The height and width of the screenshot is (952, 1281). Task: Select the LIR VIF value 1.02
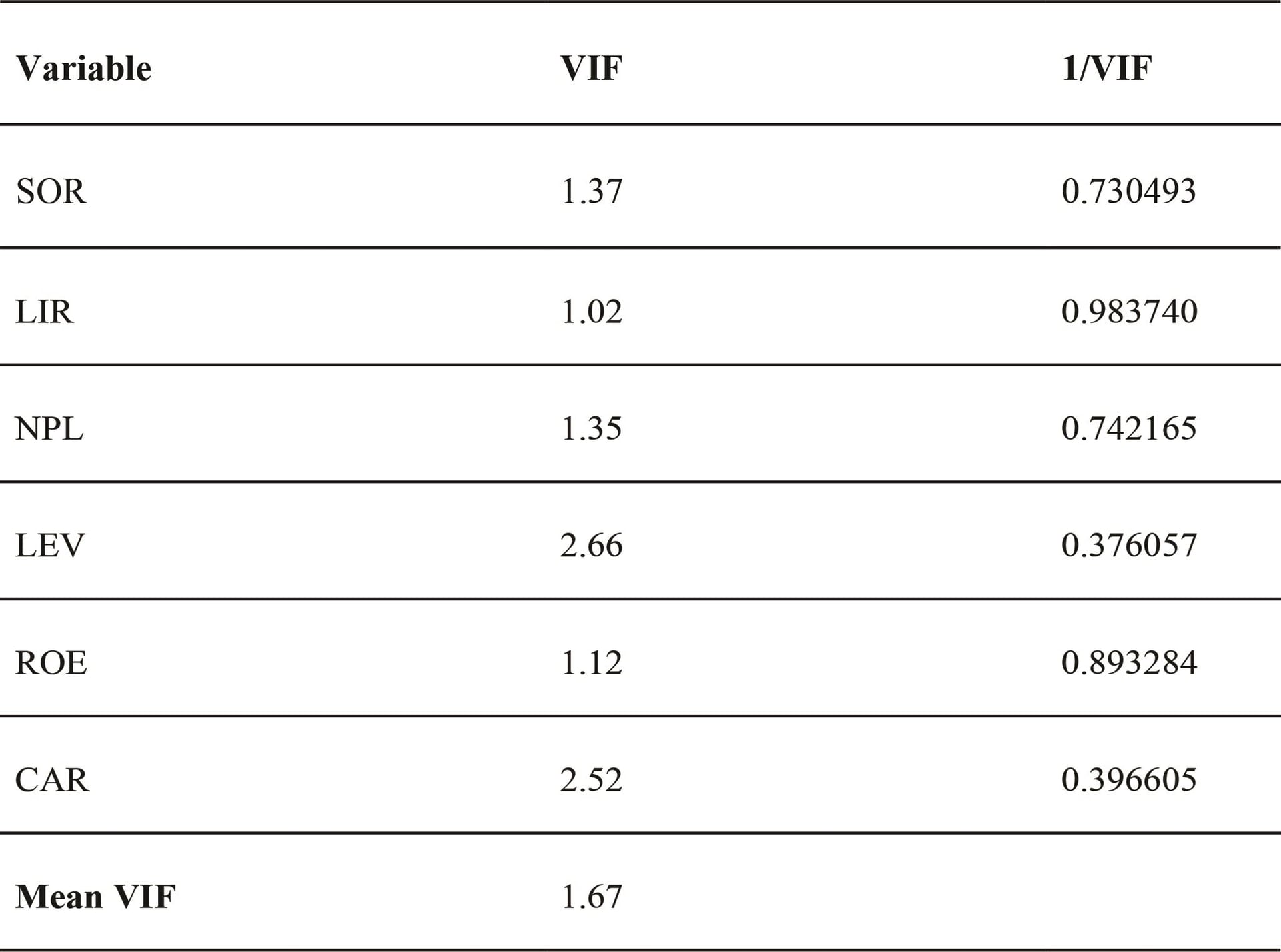(x=591, y=312)
